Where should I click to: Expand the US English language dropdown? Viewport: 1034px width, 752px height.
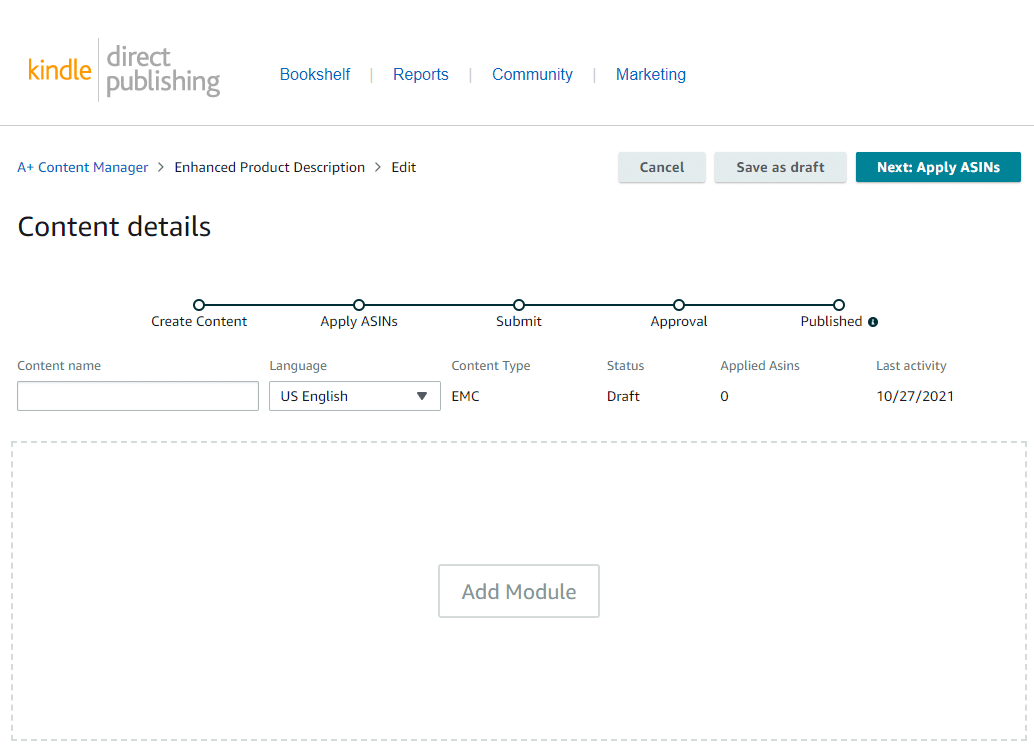tap(355, 396)
